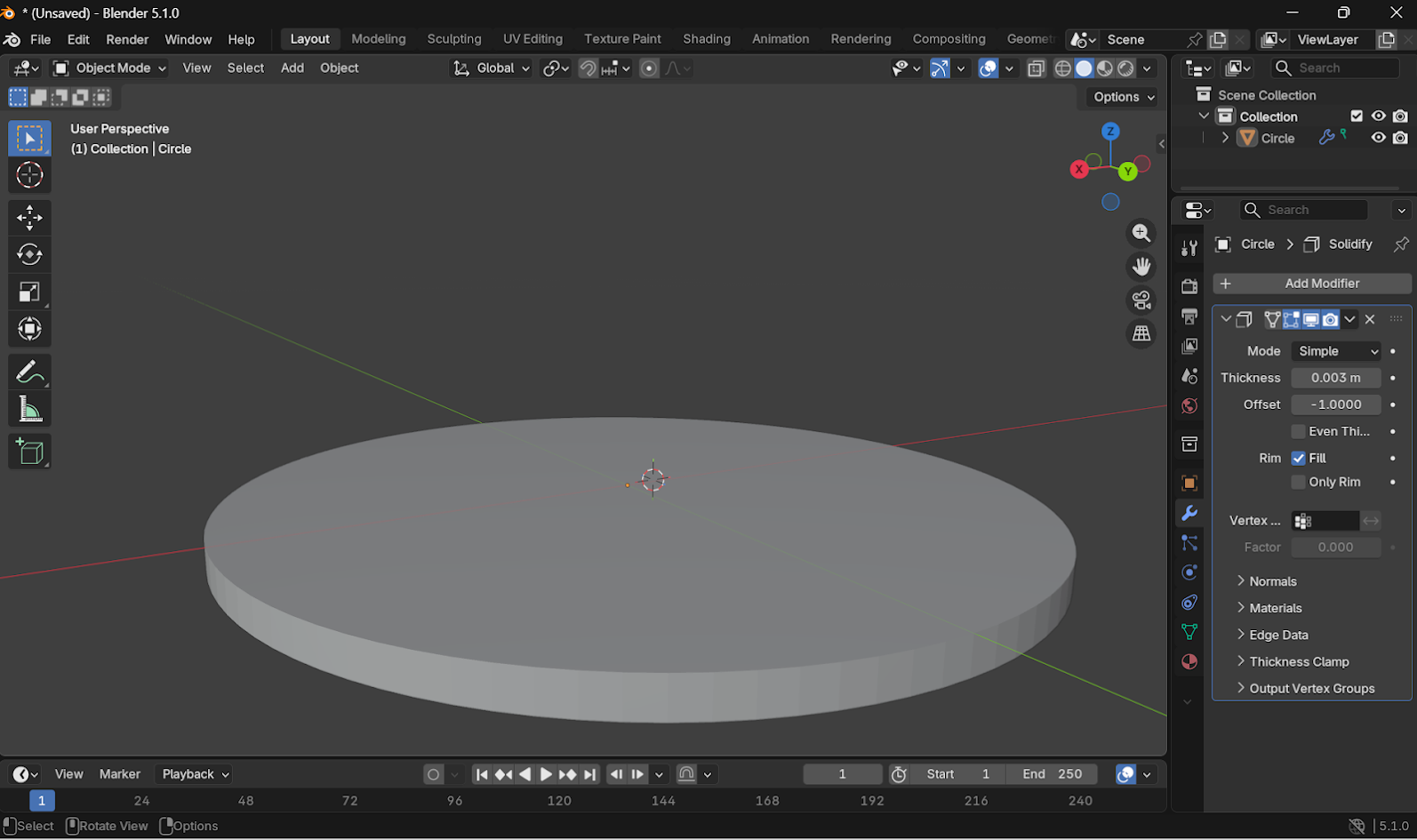
Task: Open the Playback dropdown in timeline
Action: 195,774
